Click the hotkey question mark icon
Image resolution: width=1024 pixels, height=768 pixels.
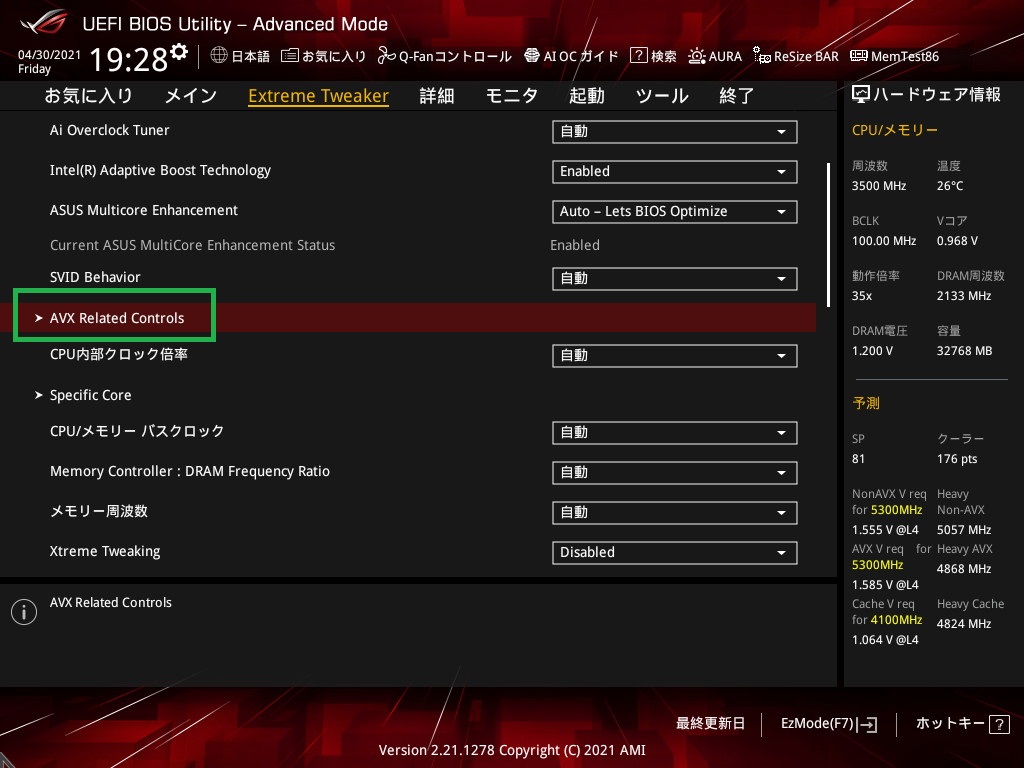[x=999, y=724]
